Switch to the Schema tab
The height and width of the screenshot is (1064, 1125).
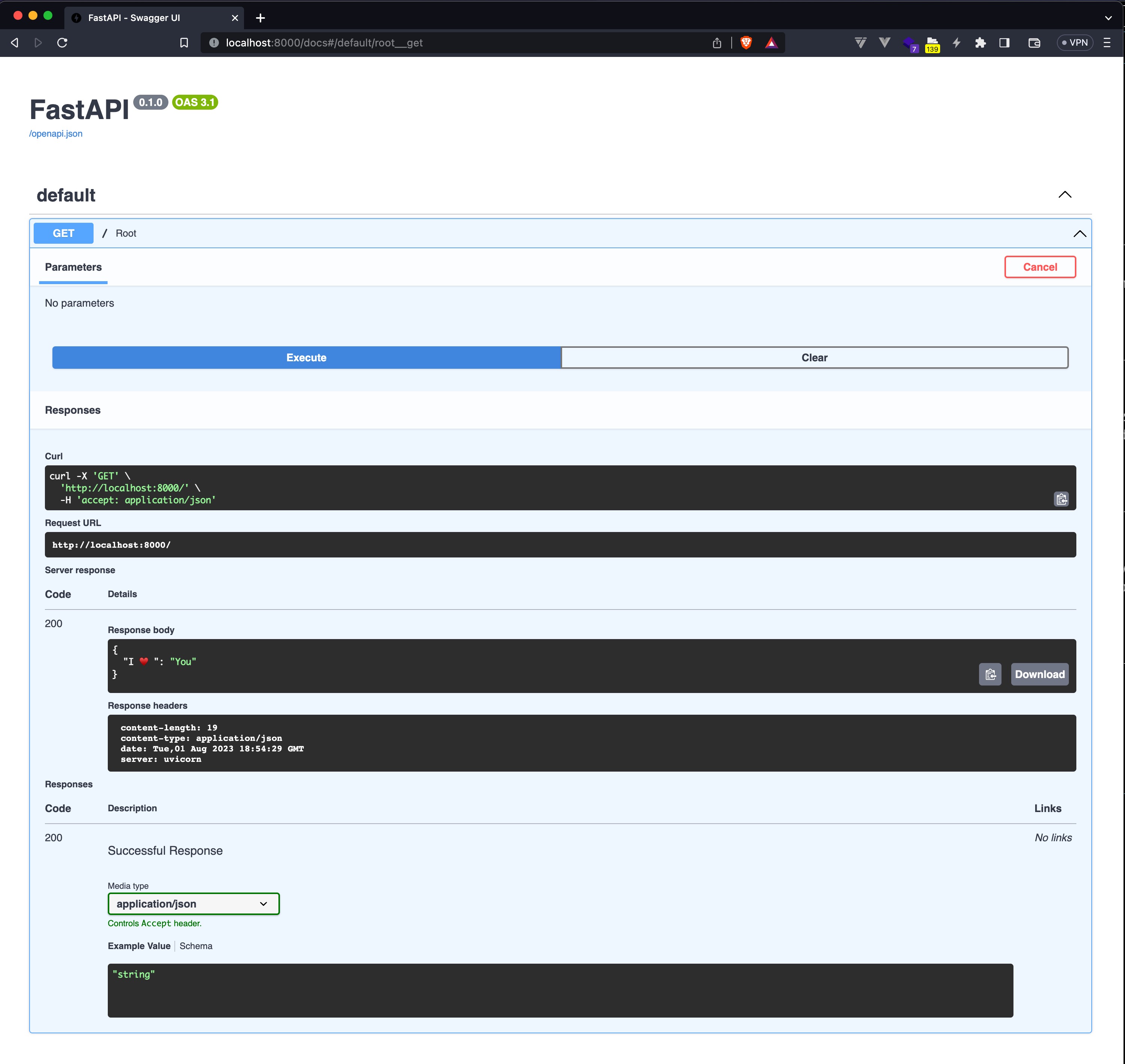[x=196, y=946]
